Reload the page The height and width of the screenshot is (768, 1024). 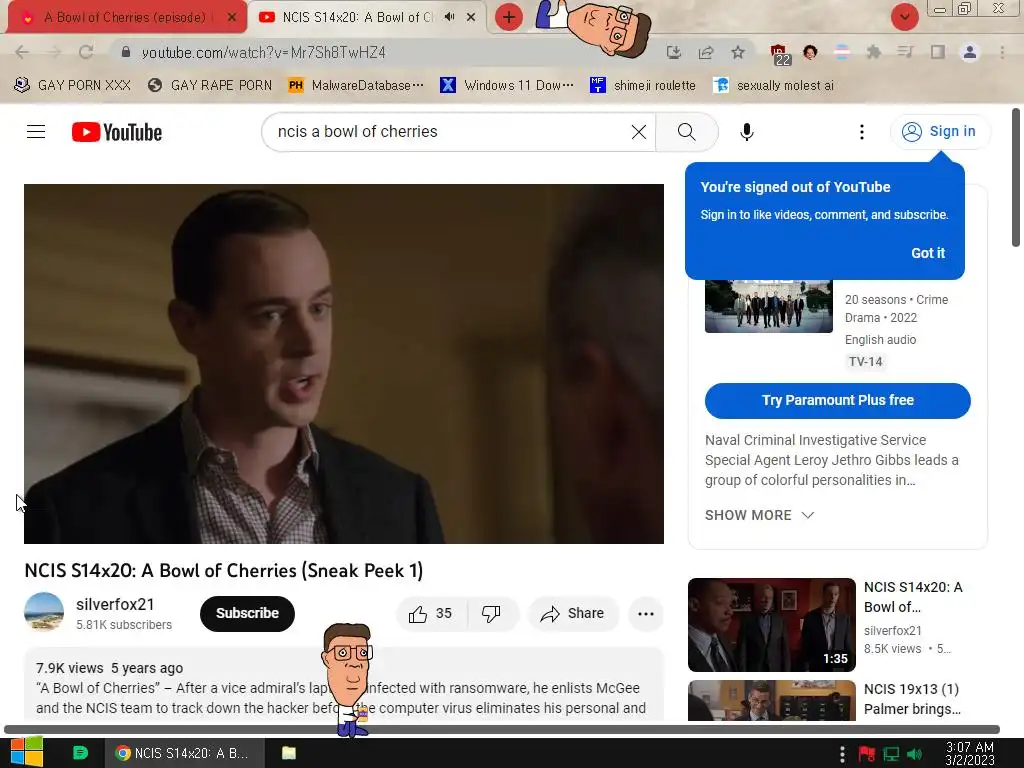86,52
